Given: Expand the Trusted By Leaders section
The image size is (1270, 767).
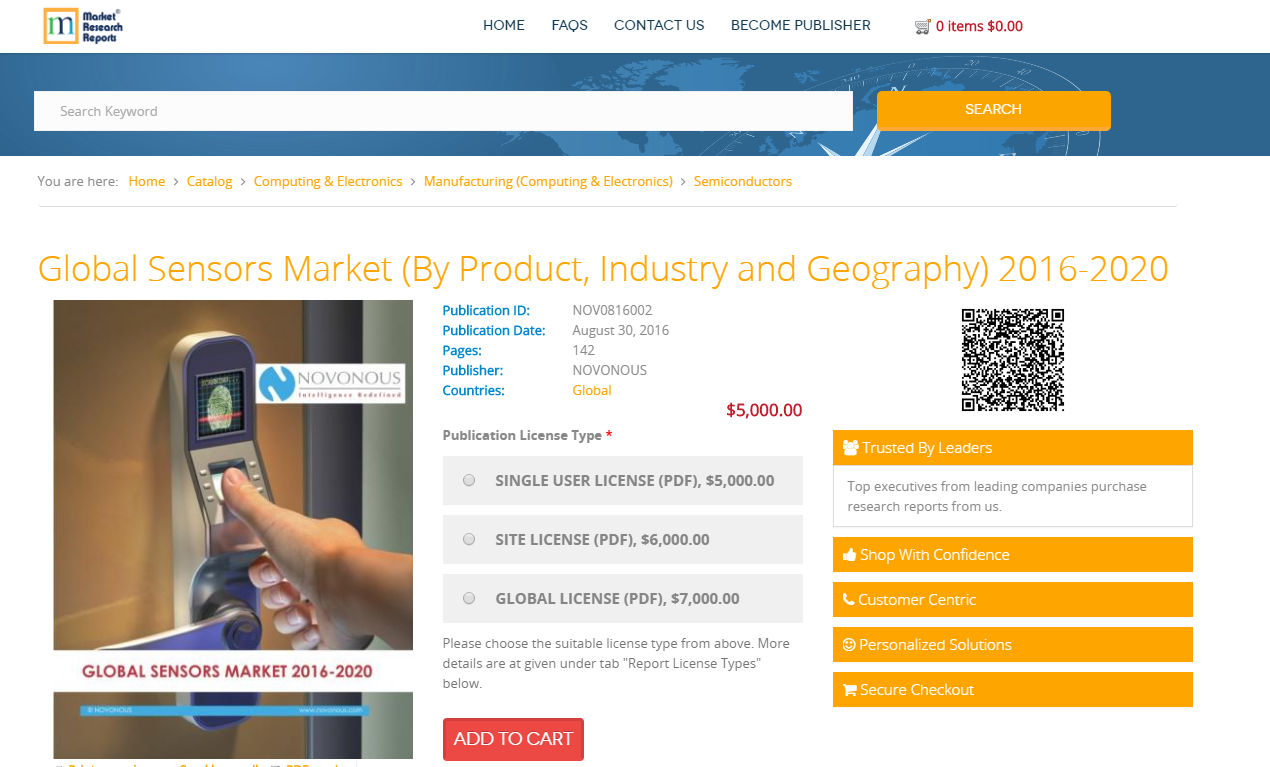Looking at the screenshot, I should coord(1013,448).
